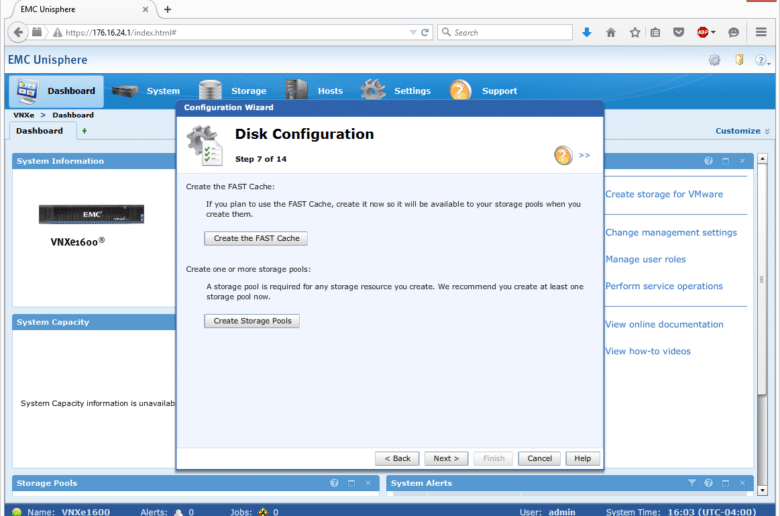Open Create storage for VMware link

[664, 194]
